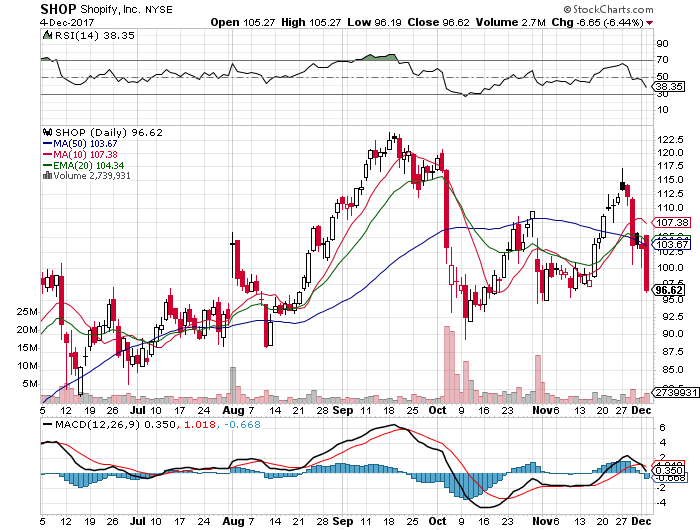Viewport: 700px width, 530px height.
Task: Click the Shopify, Inc. NYSE company name
Action: point(126,9)
